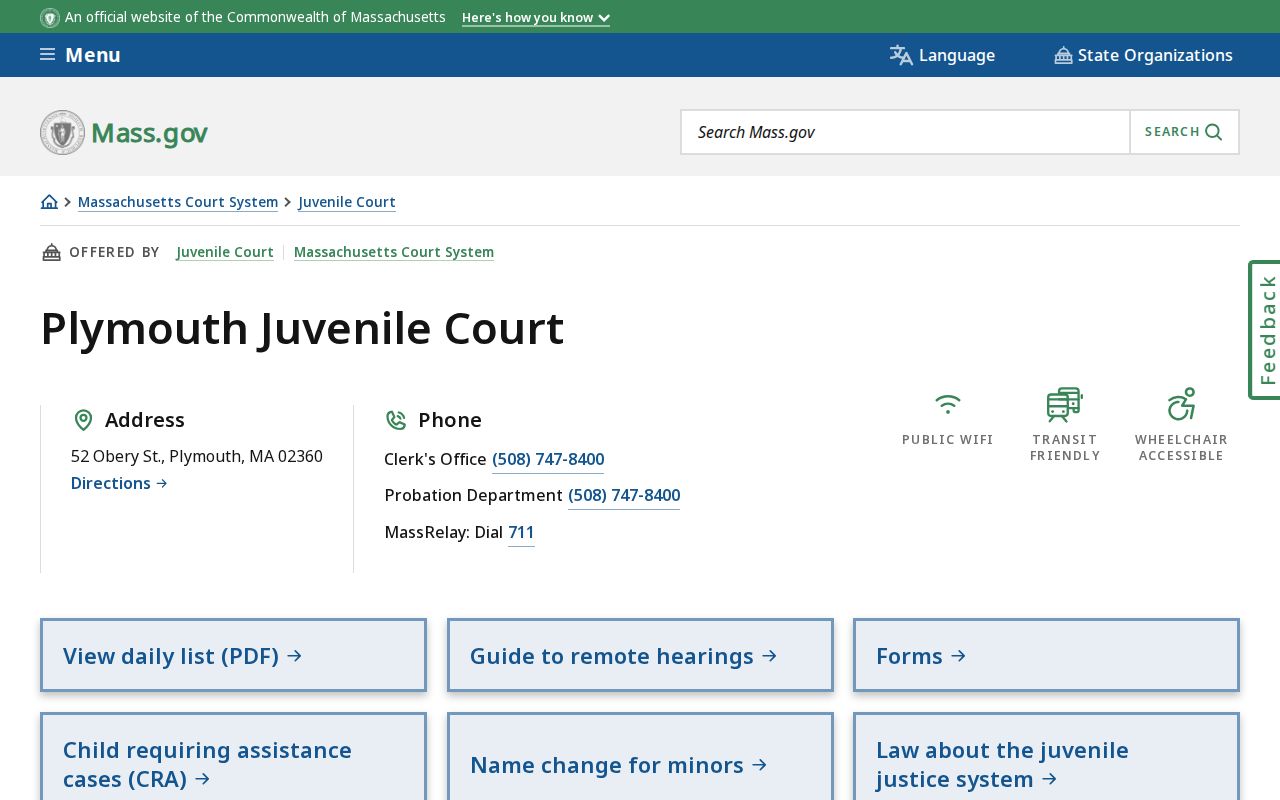Click the Transit Friendly bus icon

(1065, 404)
